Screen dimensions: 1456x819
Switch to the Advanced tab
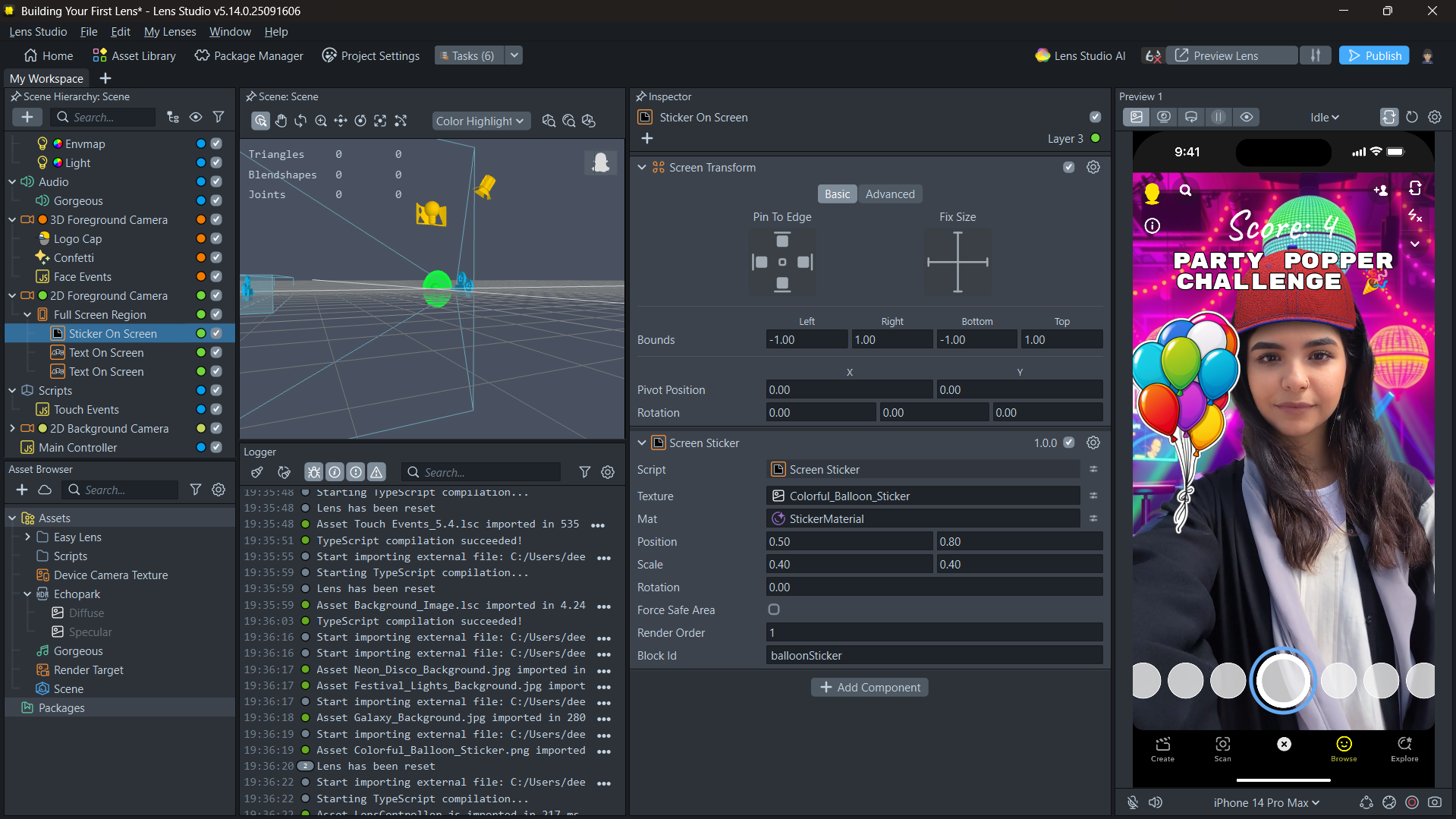(x=890, y=194)
